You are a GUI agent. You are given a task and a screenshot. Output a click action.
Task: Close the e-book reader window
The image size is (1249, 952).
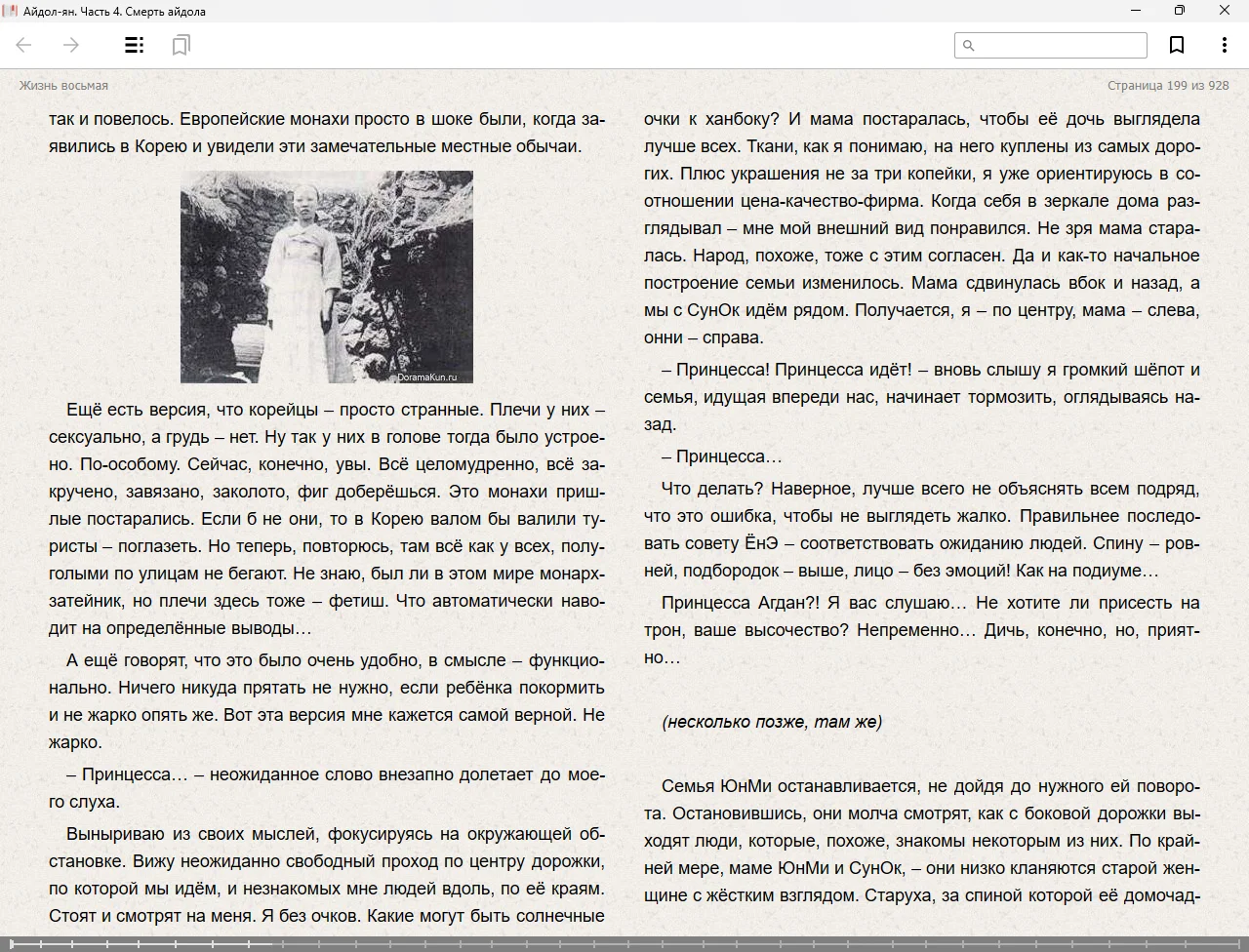(x=1224, y=11)
